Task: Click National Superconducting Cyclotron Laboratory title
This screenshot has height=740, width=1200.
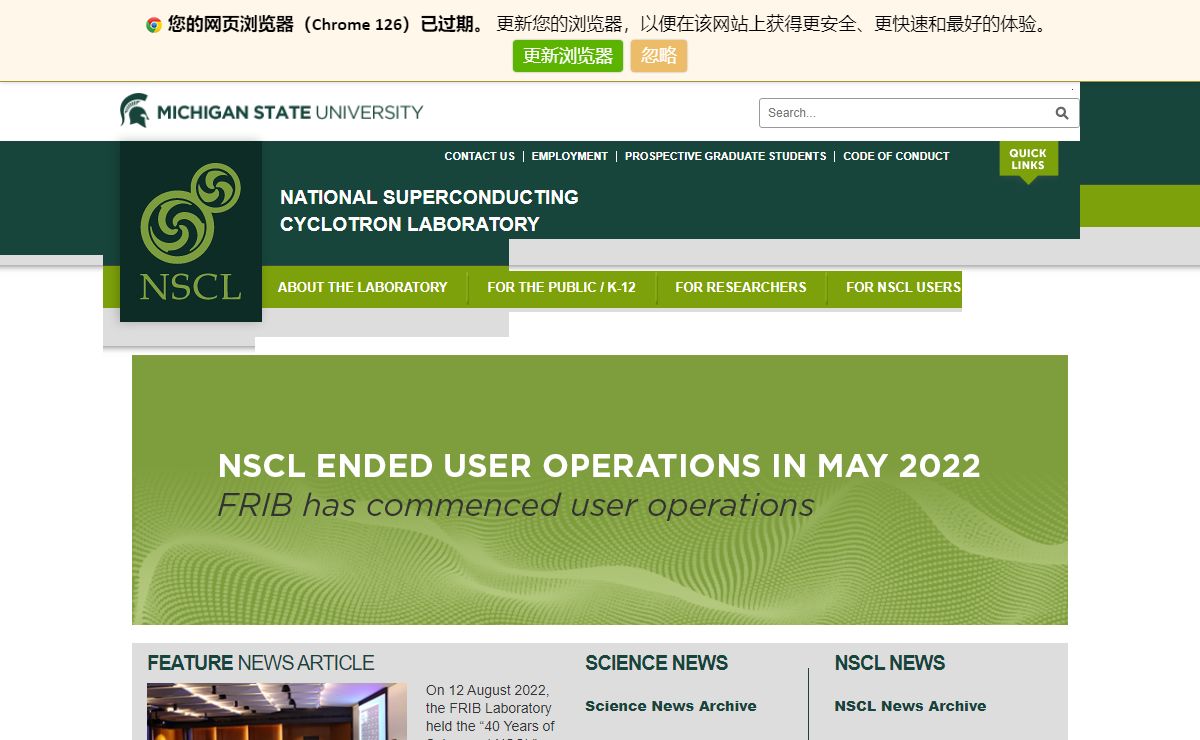Action: click(429, 211)
